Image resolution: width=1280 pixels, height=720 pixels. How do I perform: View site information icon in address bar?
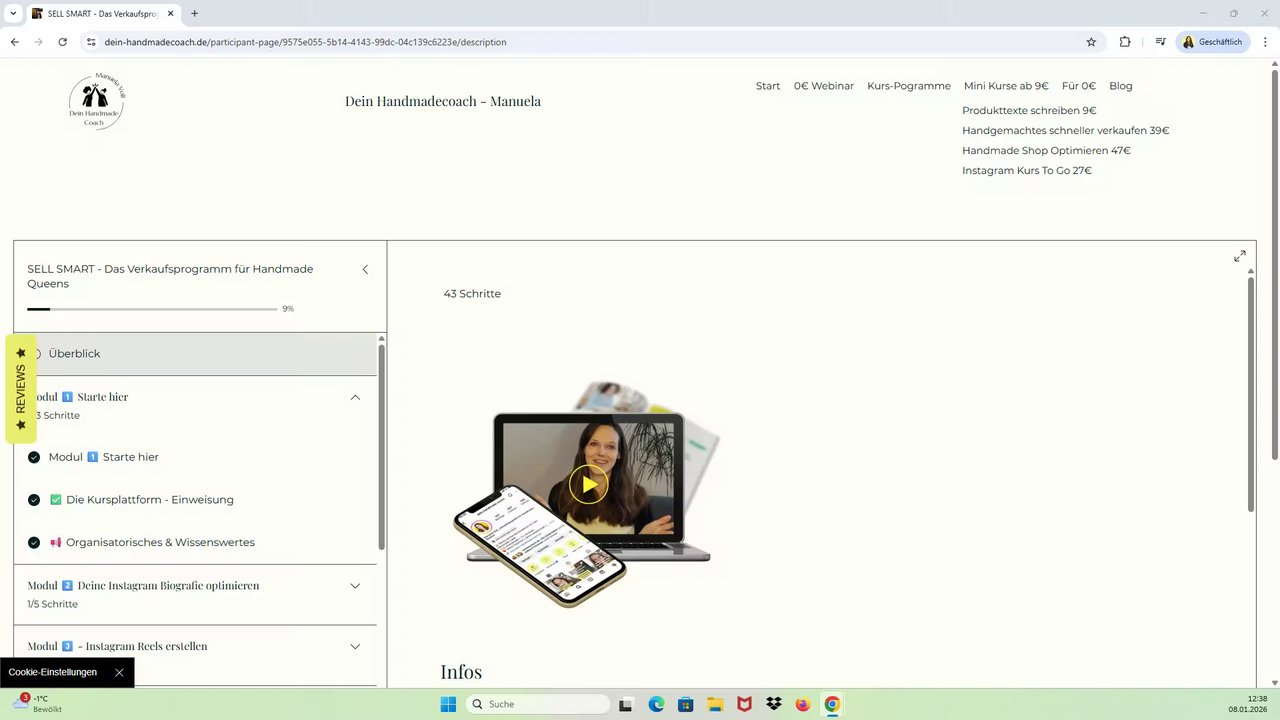tap(91, 42)
